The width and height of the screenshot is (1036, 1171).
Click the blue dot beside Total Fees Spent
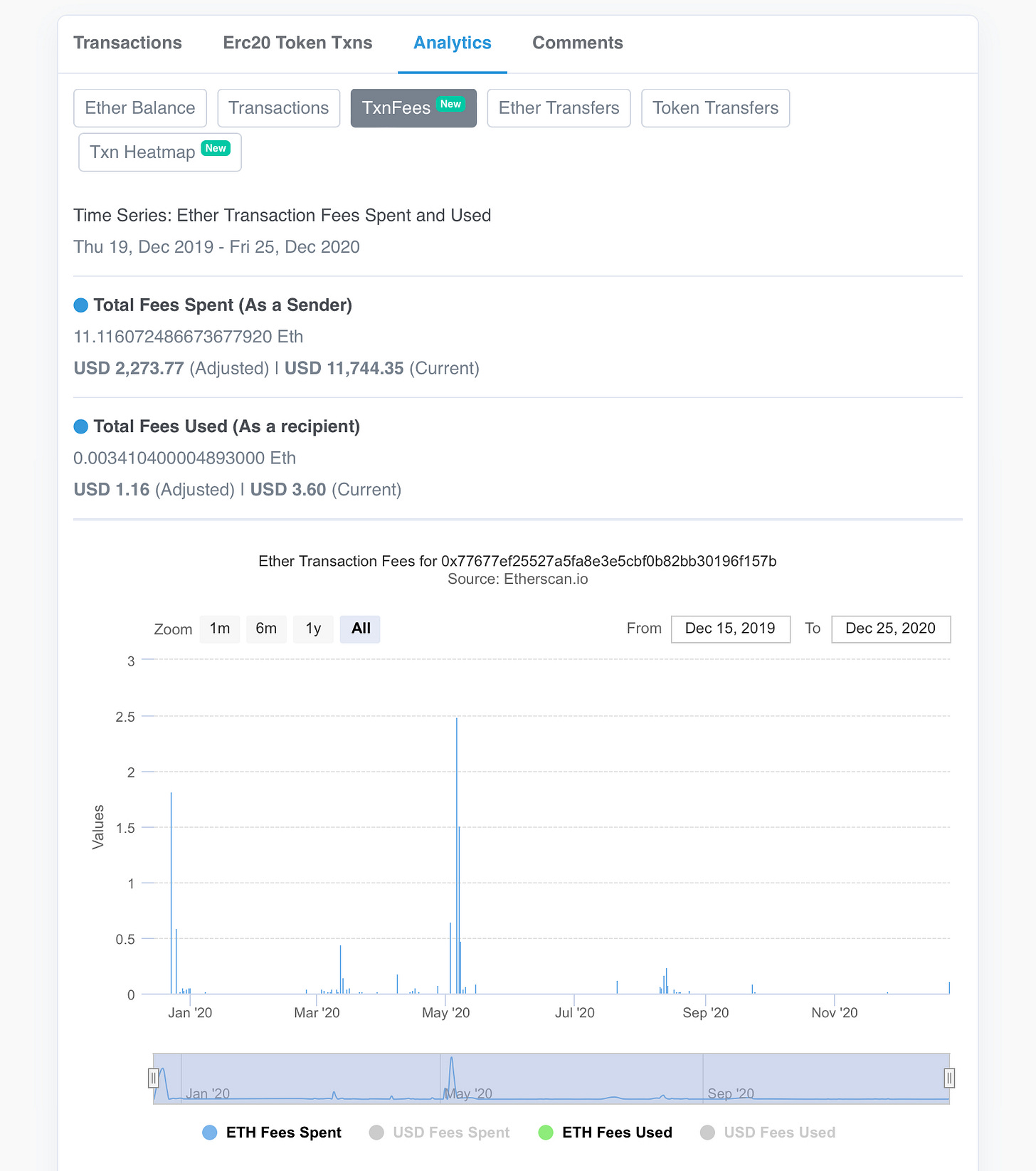[x=81, y=305]
